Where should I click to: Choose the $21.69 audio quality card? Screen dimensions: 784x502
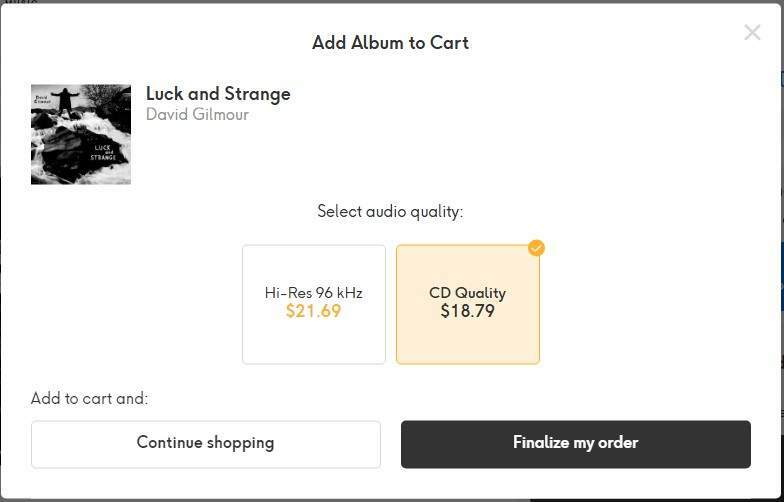(314, 304)
